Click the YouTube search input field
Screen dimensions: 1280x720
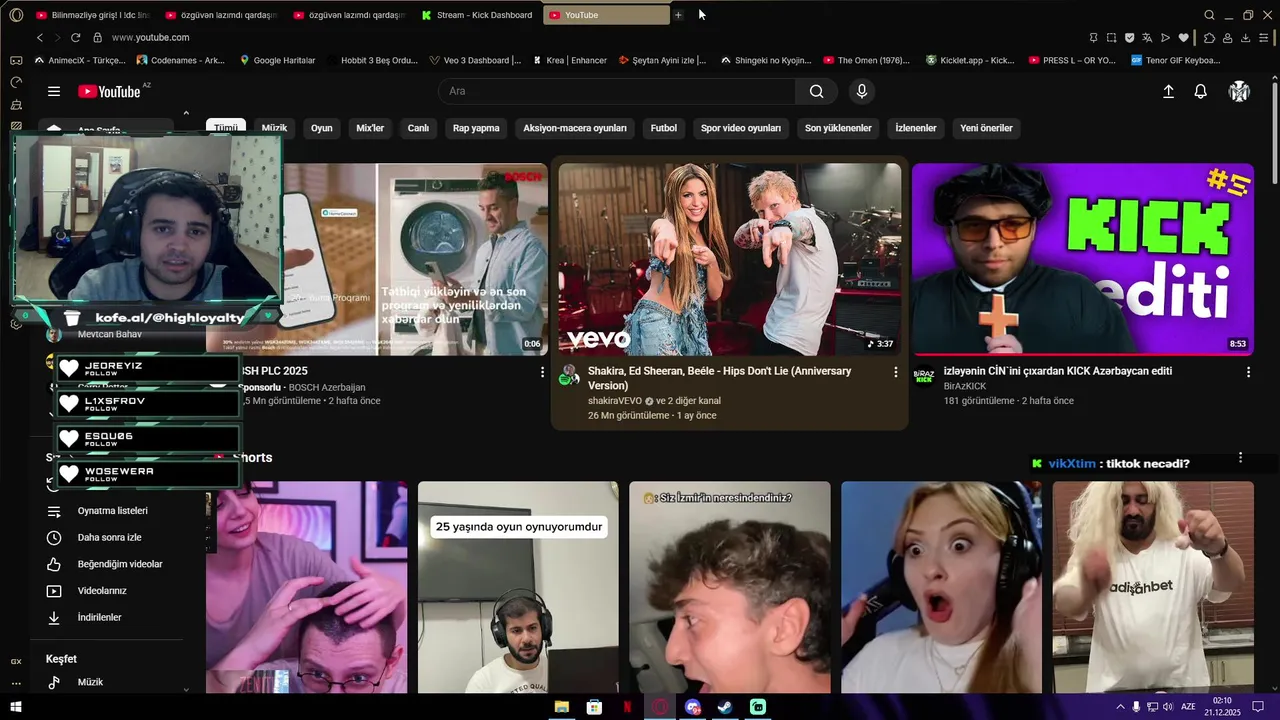pos(616,91)
